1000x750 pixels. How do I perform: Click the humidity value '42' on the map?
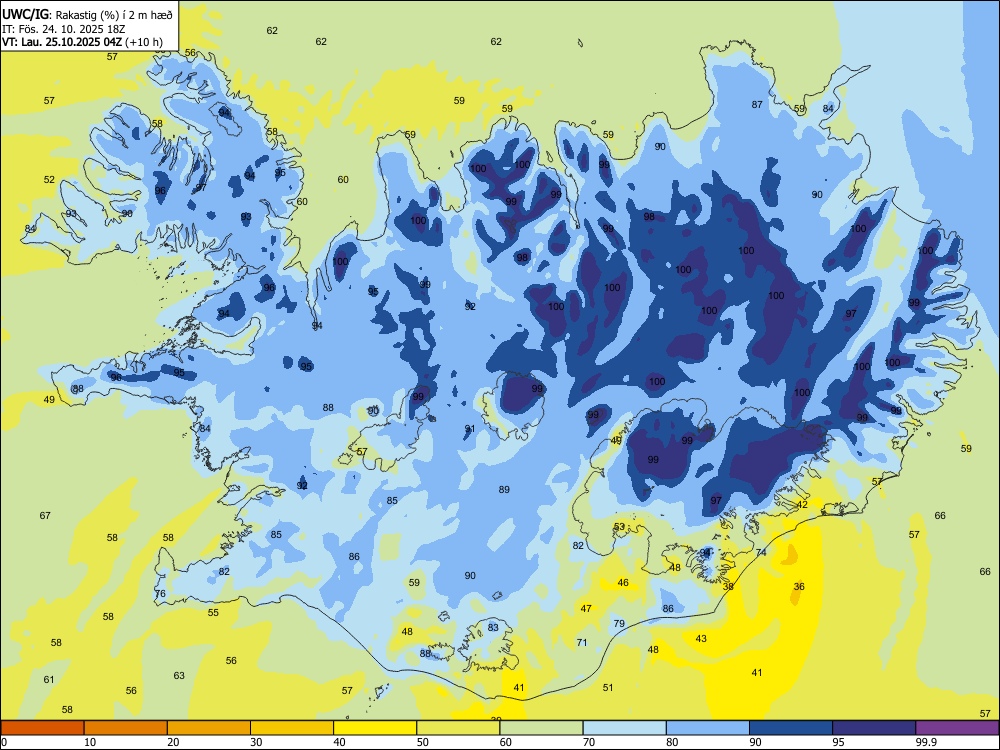click(x=802, y=504)
